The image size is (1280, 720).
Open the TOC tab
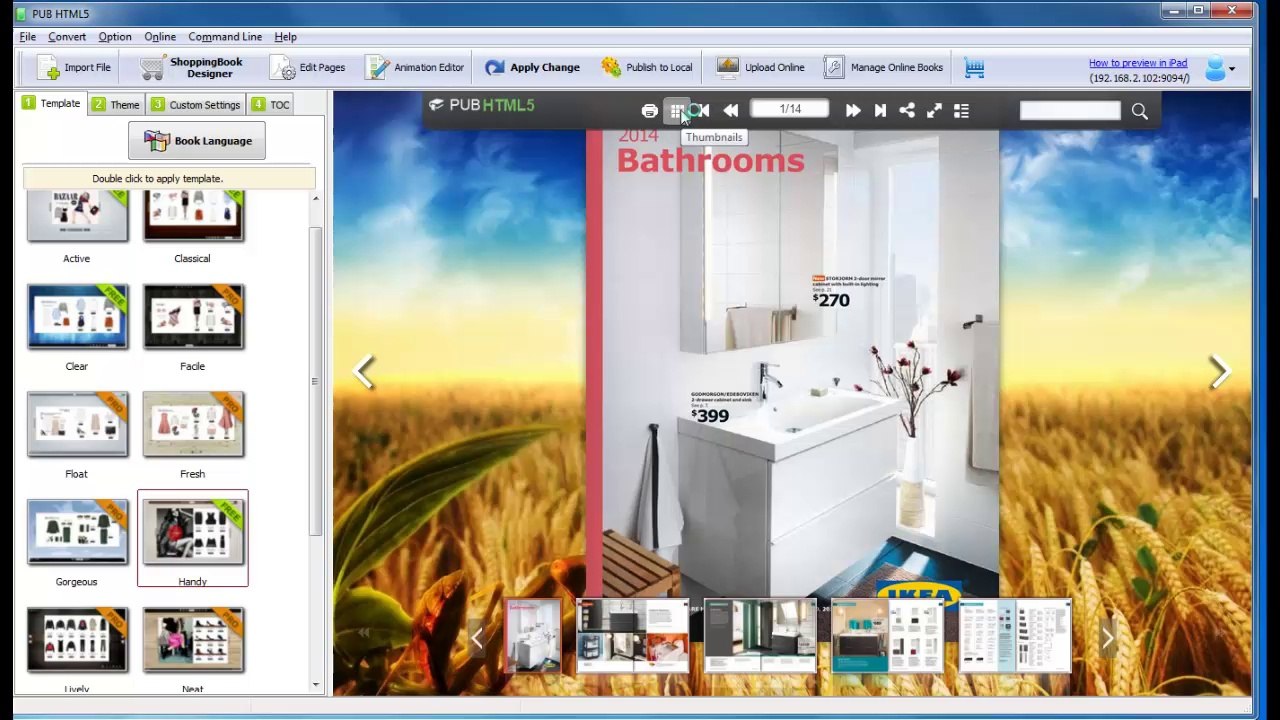(271, 104)
